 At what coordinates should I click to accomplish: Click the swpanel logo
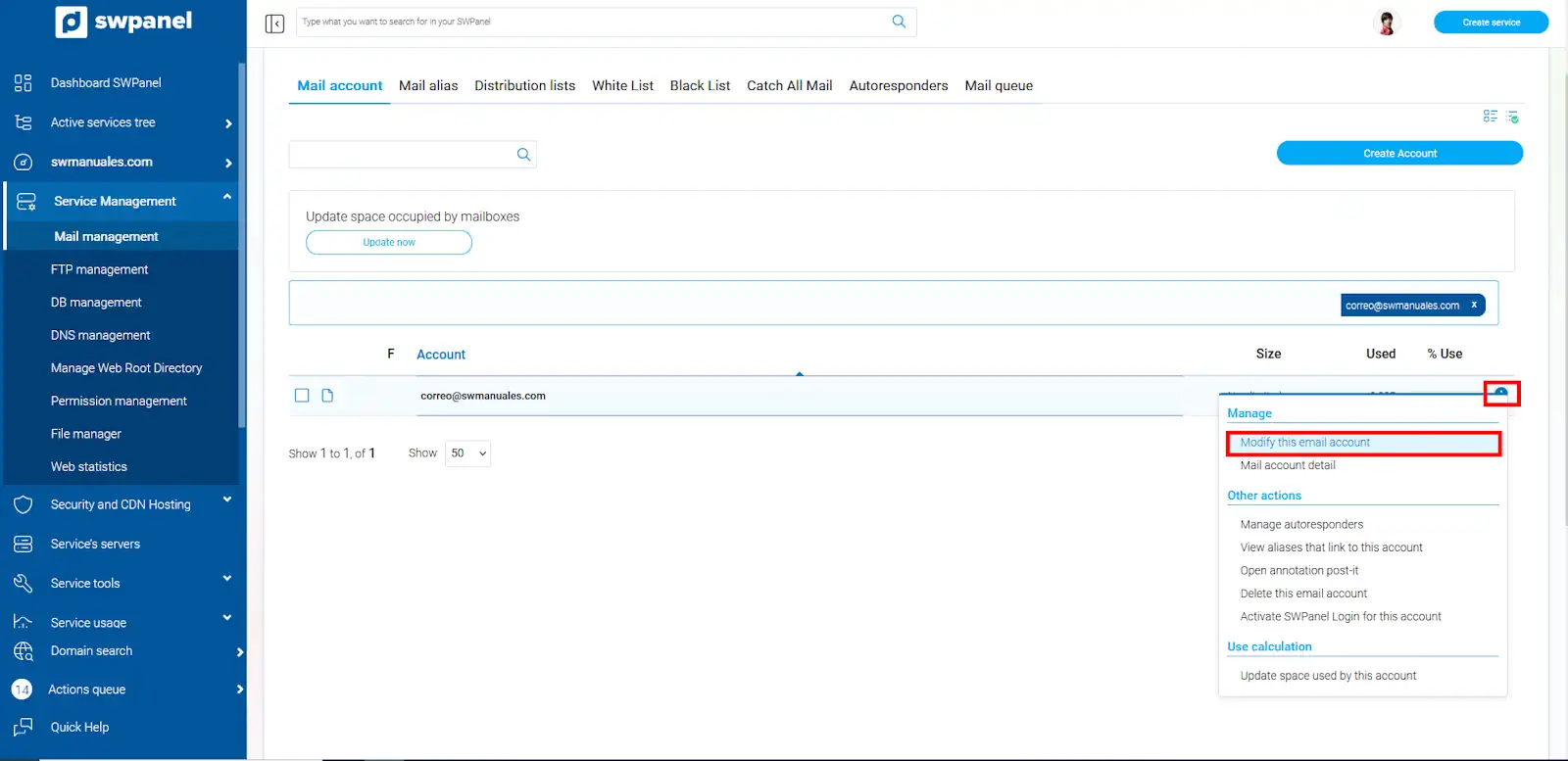(123, 22)
